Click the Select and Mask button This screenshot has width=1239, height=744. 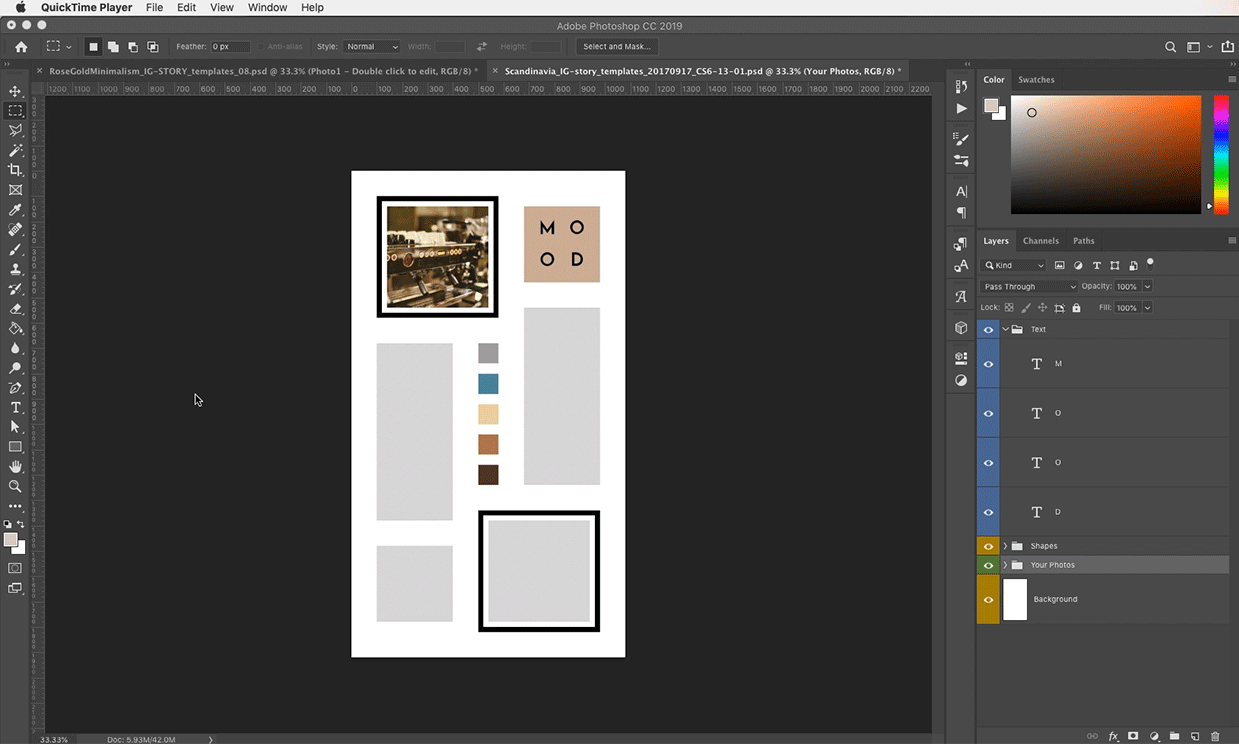point(616,47)
